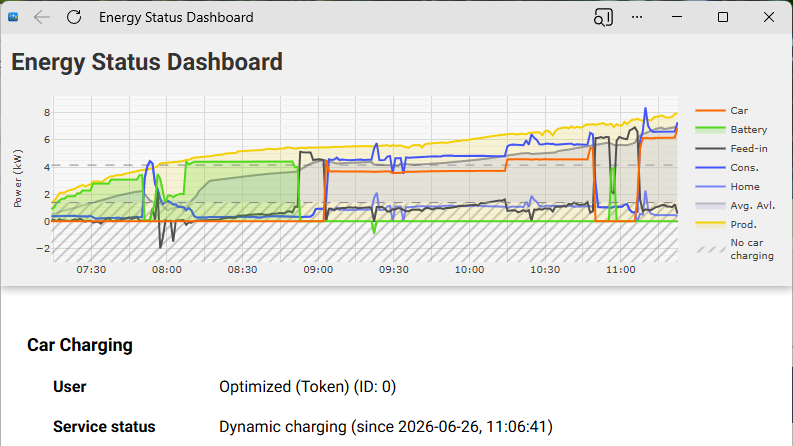Click the 11:00 time axis label

tap(621, 270)
